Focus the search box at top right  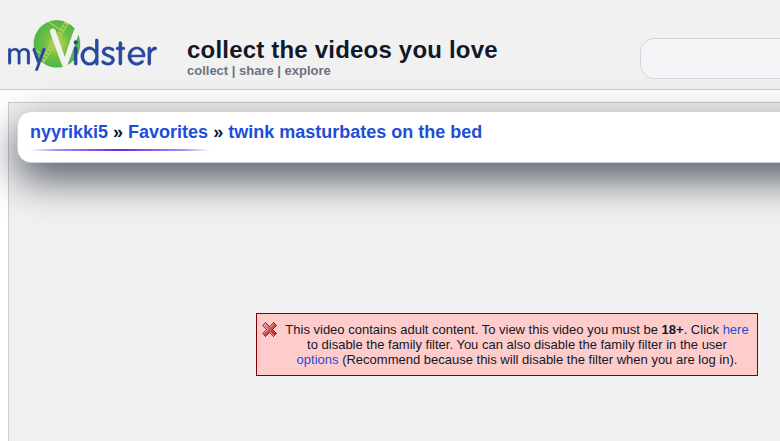tap(710, 58)
